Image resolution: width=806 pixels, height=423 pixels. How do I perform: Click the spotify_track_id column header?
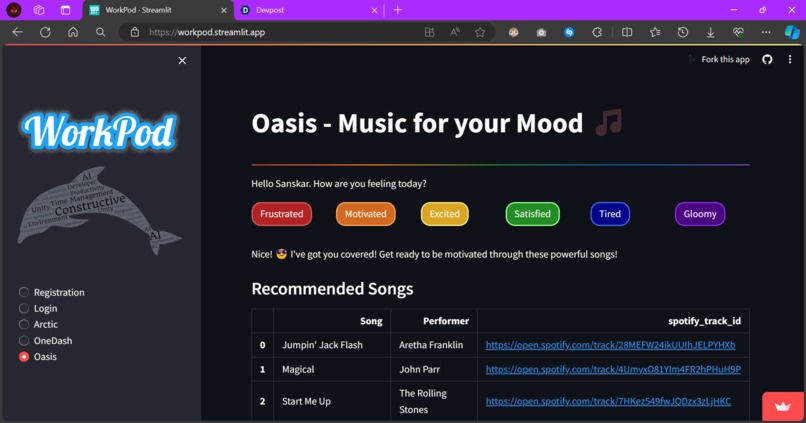[x=613, y=321]
